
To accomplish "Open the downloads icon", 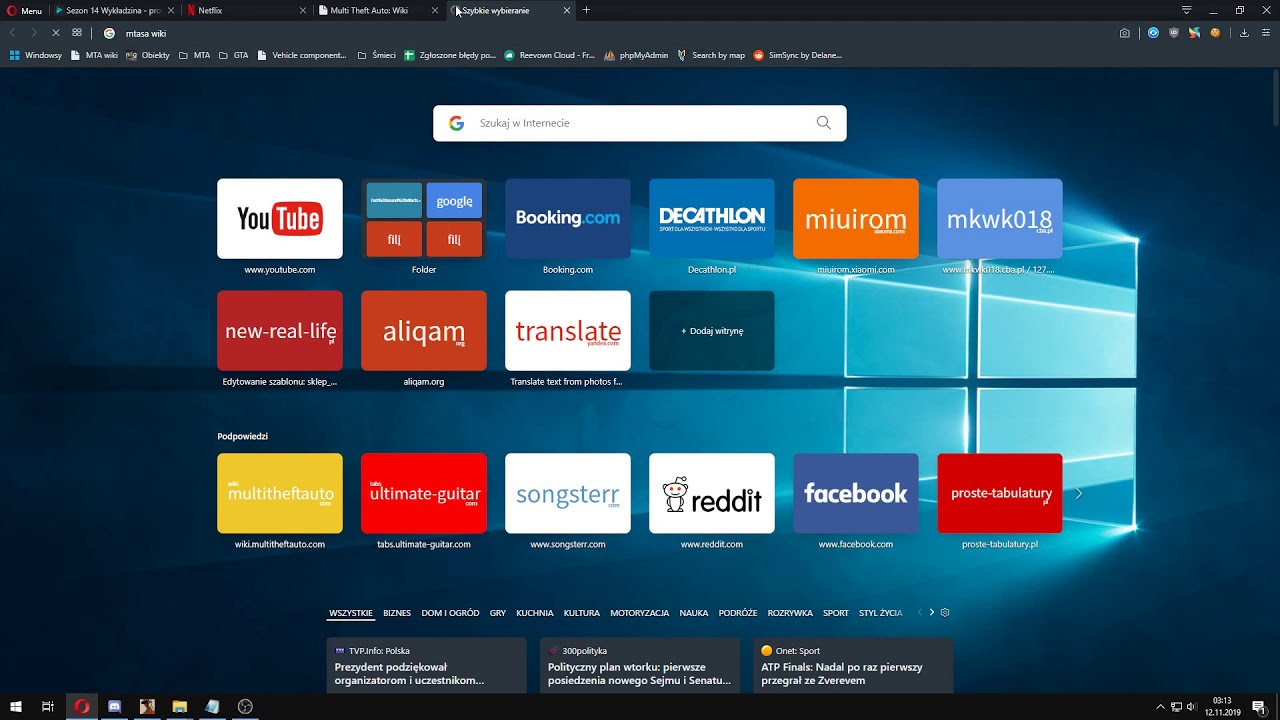I will [x=1244, y=33].
